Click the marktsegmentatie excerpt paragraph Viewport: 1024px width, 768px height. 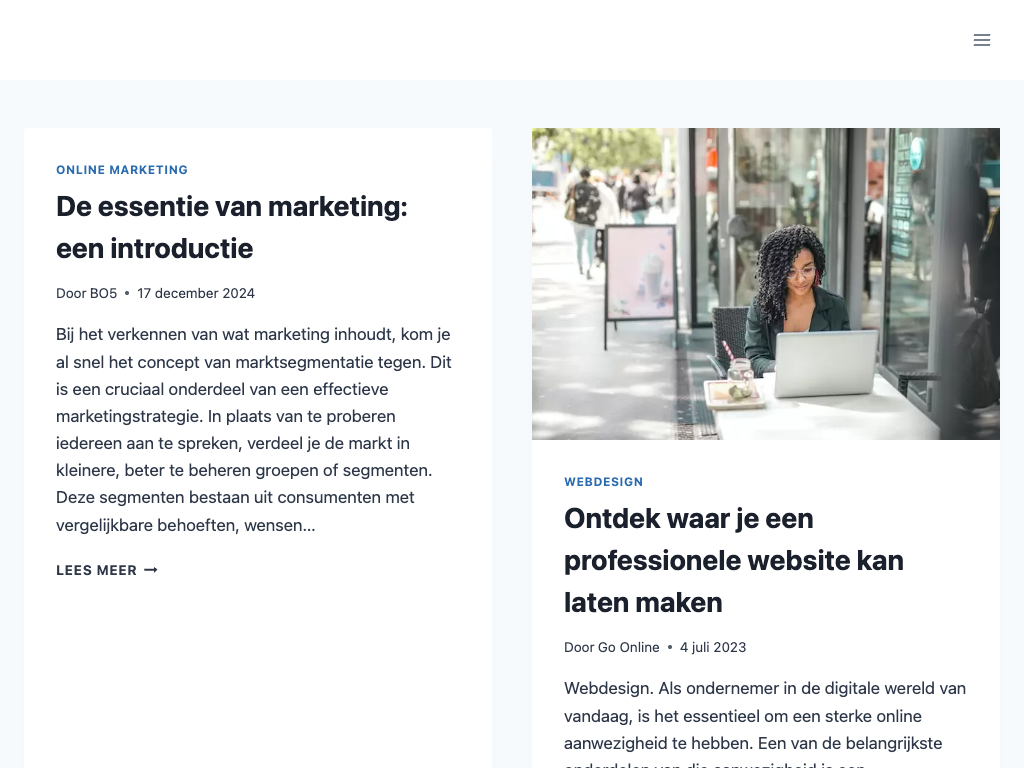(254, 430)
